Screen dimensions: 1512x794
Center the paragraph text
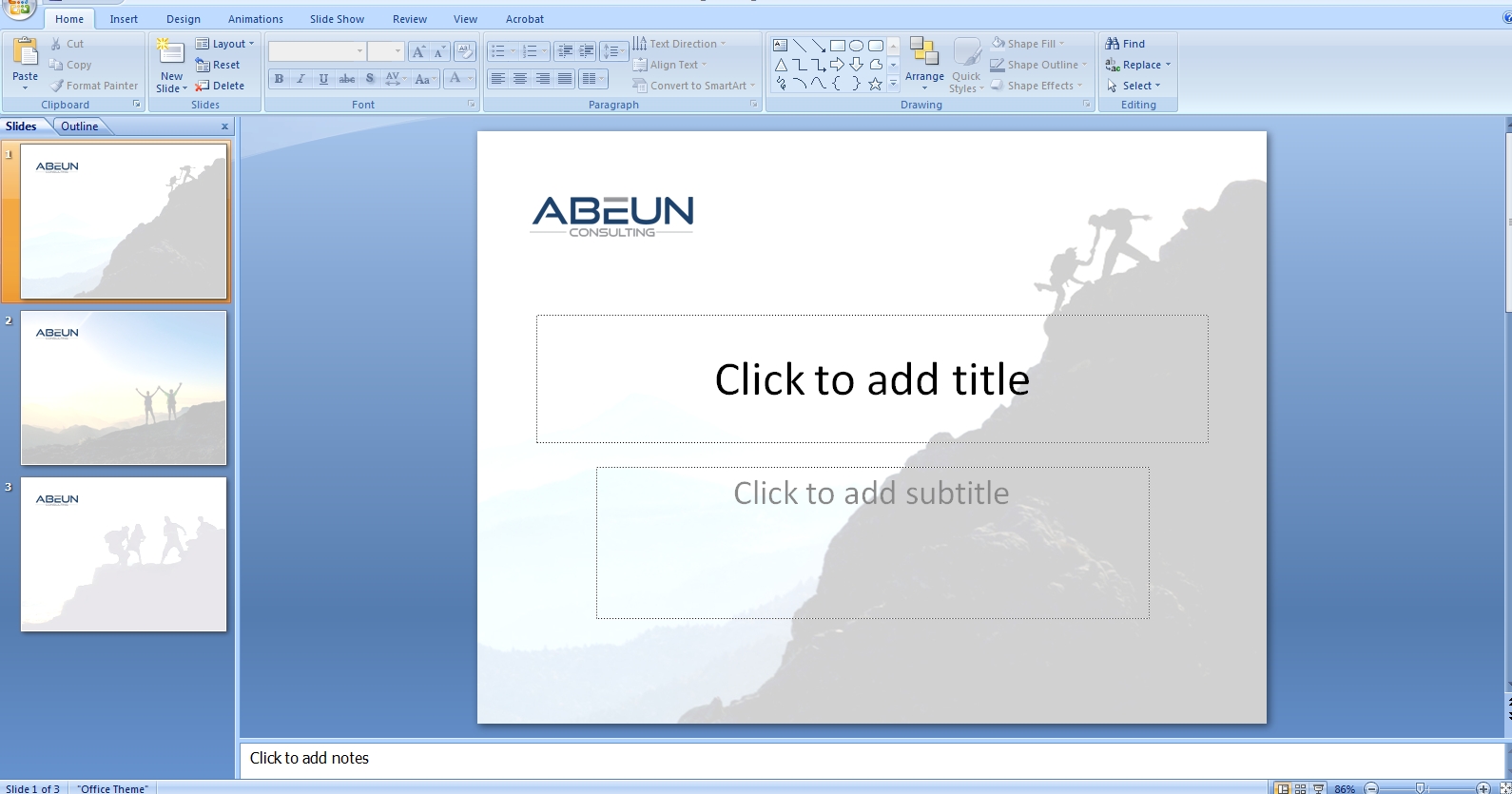point(520,79)
